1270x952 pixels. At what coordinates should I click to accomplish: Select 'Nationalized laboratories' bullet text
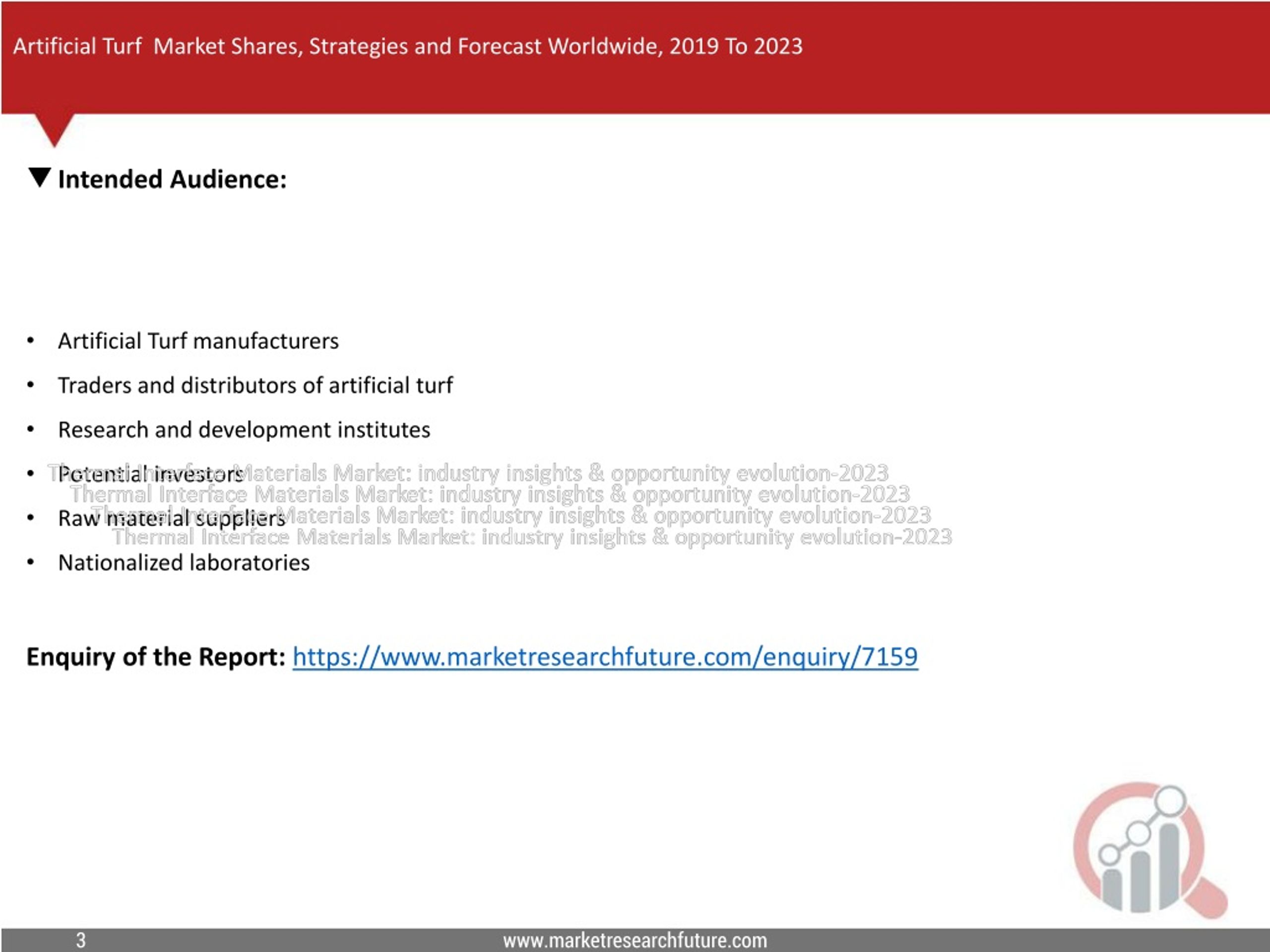point(184,563)
